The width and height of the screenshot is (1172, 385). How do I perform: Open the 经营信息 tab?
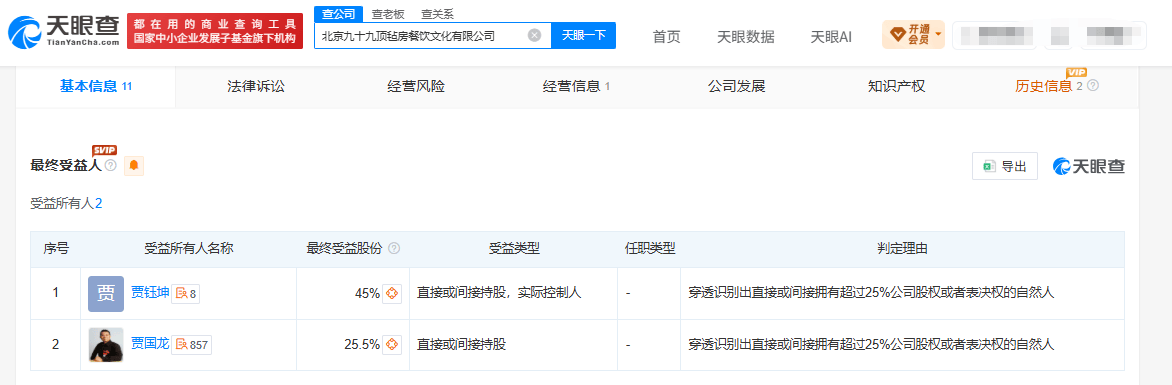[x=576, y=87]
